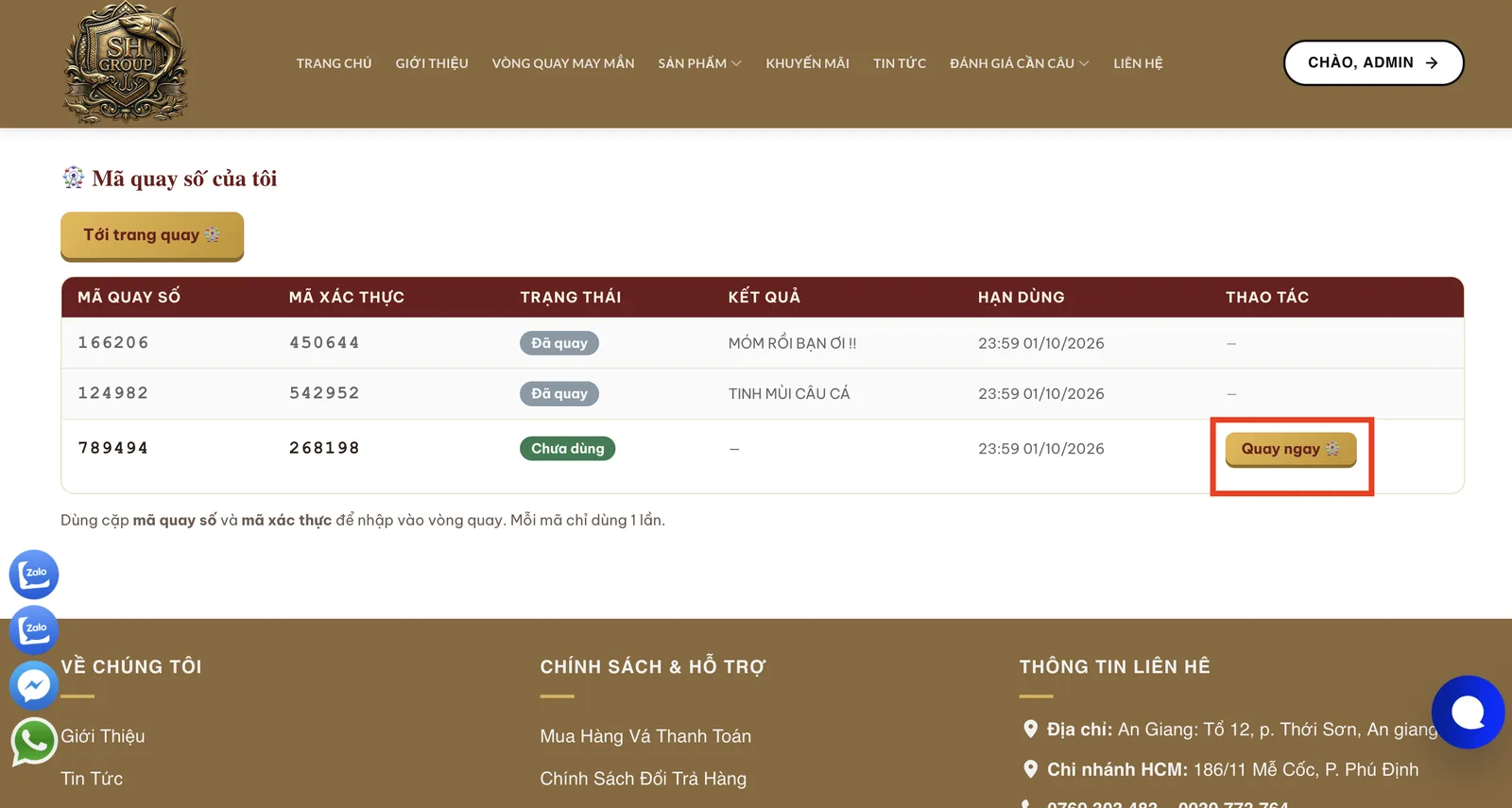The image size is (1512, 808).
Task: Open the upper Zalo chat icon
Action: click(x=34, y=575)
